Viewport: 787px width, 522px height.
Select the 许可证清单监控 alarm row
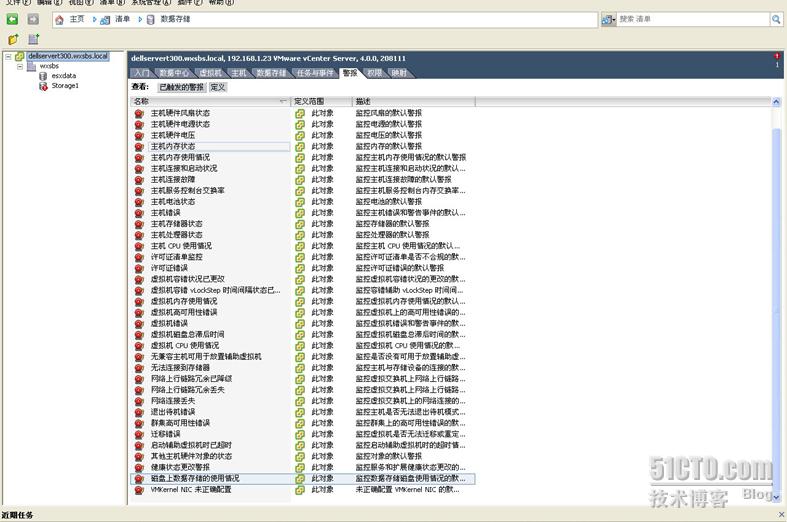point(302,257)
